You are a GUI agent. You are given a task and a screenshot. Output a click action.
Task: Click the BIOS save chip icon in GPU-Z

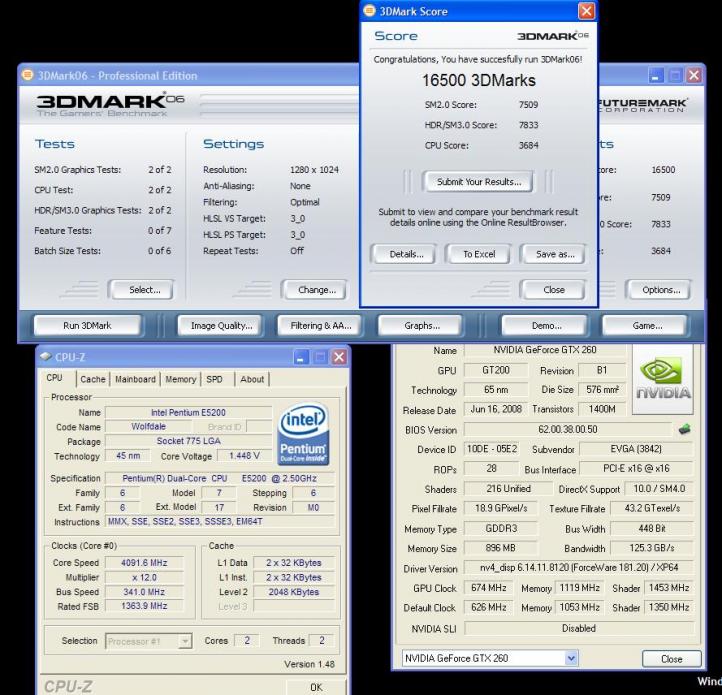[684, 430]
